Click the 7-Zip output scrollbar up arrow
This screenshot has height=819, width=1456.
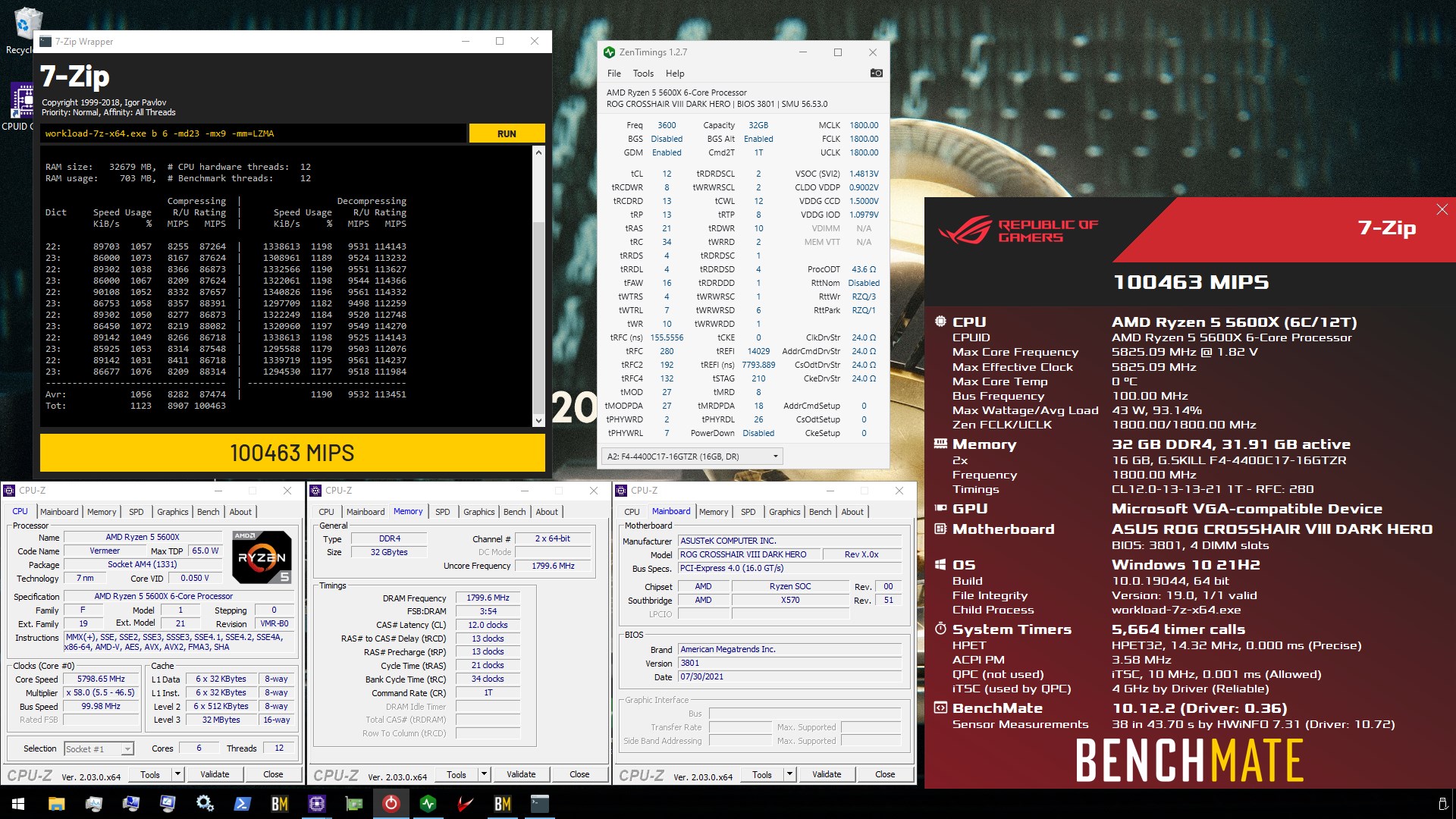point(538,152)
